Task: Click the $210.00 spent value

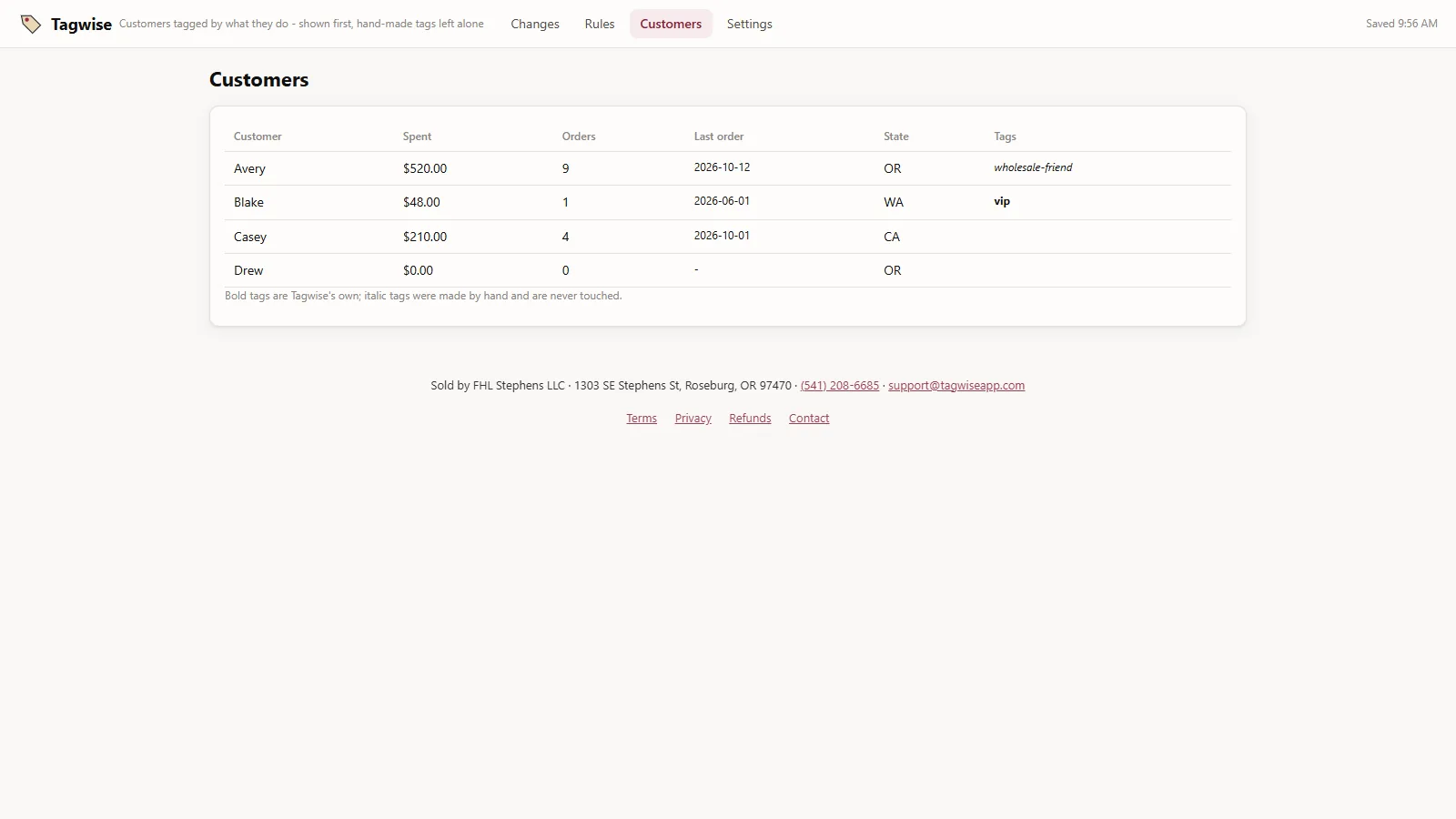Action: [425, 237]
